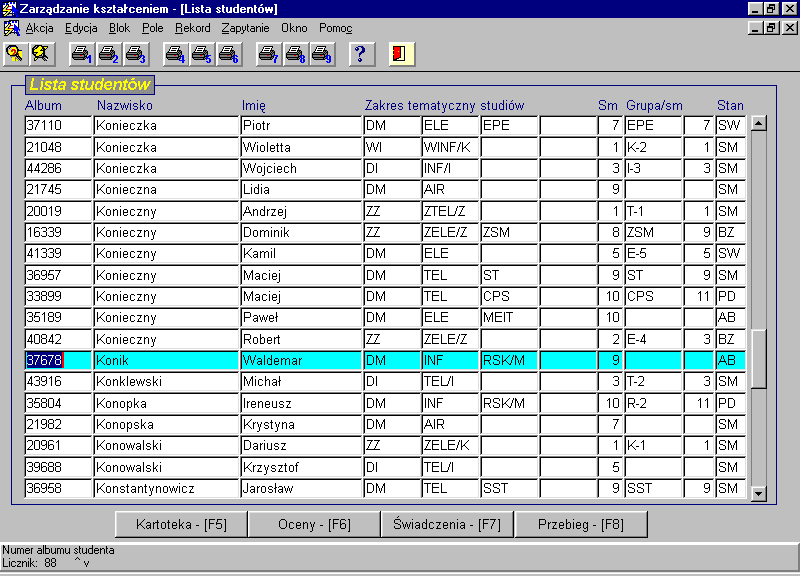Click first name Dariusz

(x=301, y=445)
